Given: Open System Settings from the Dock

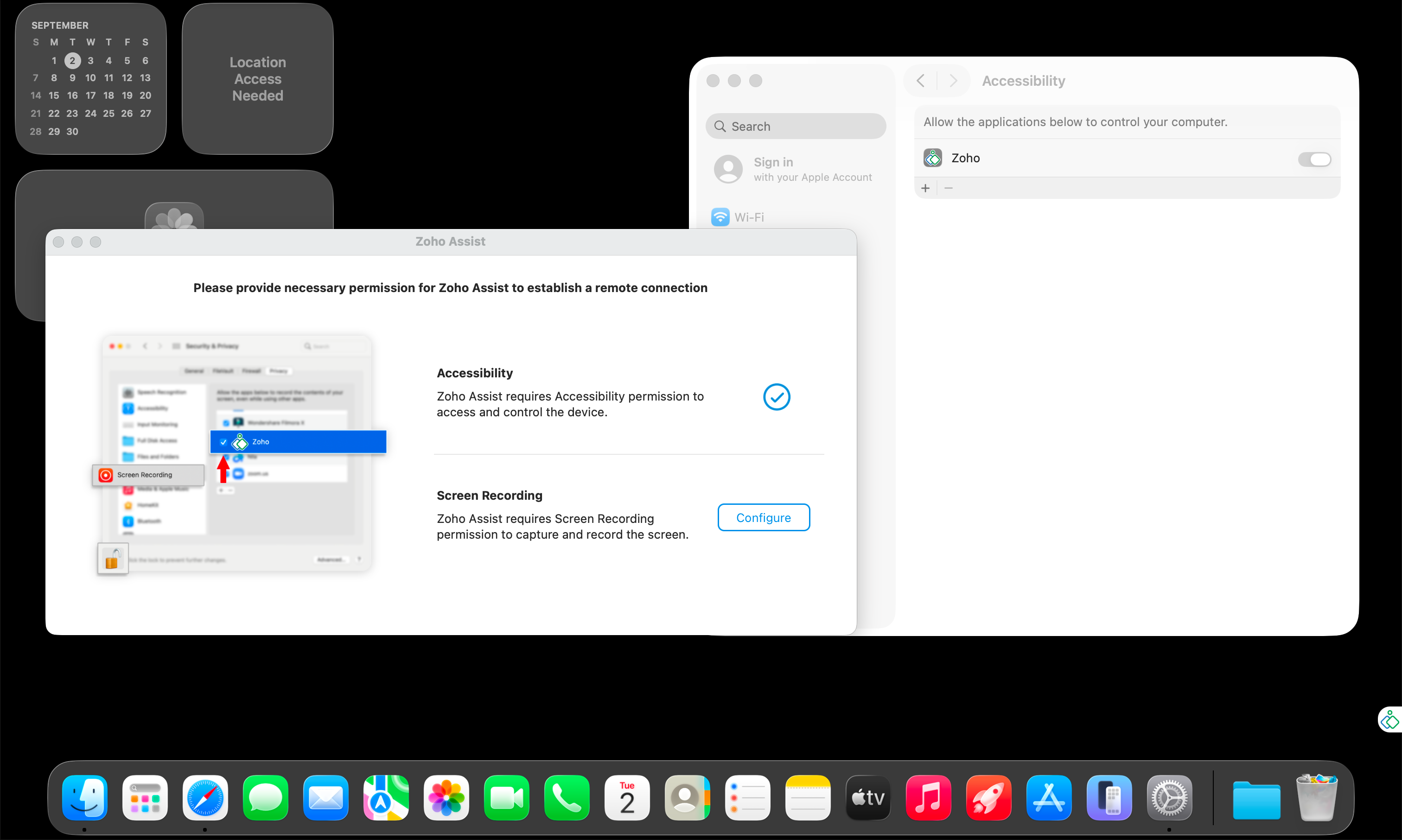Looking at the screenshot, I should 1169,798.
